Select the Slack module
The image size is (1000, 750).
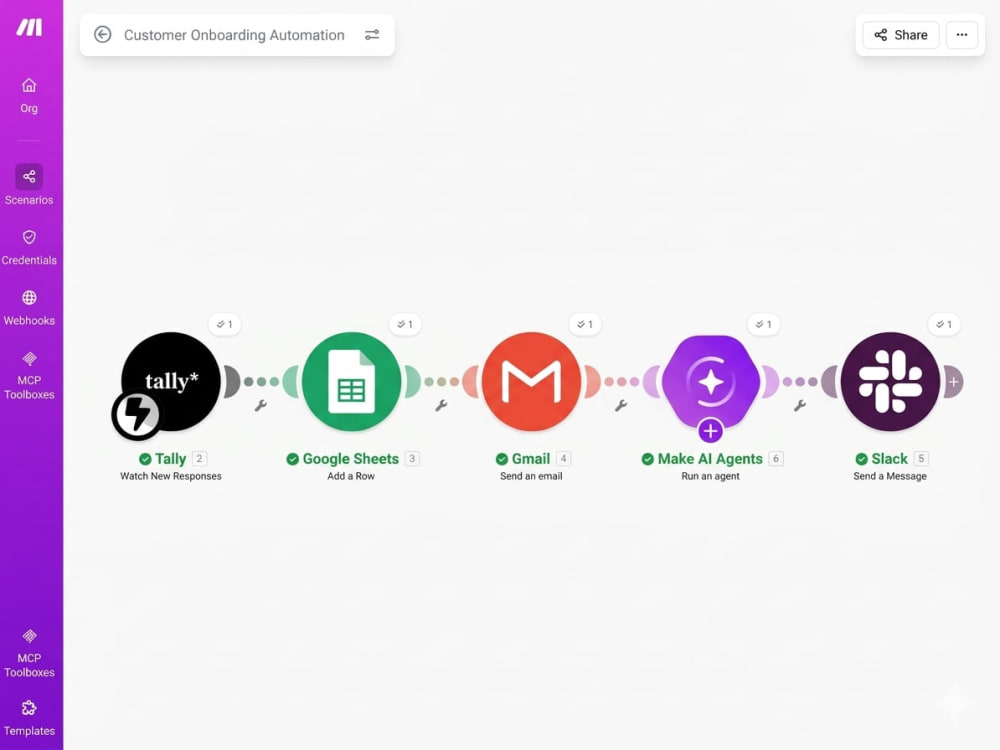tap(890, 381)
